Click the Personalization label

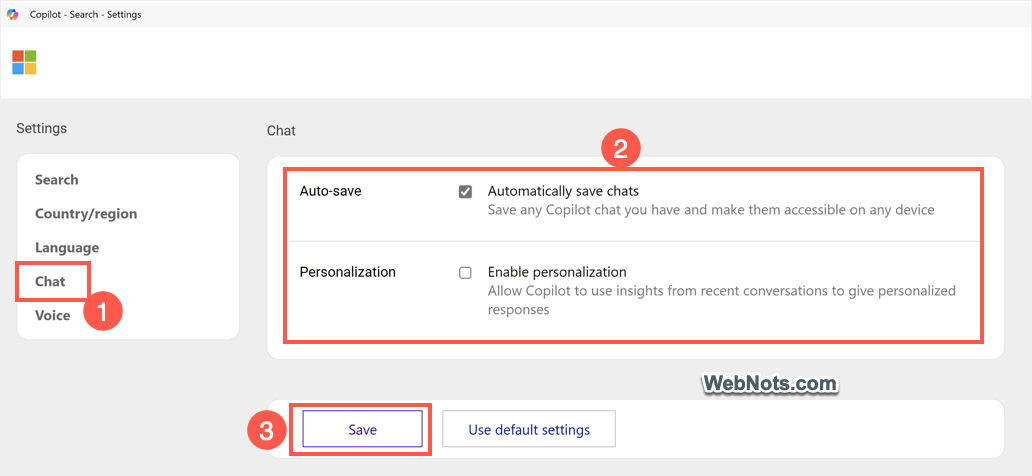[348, 272]
